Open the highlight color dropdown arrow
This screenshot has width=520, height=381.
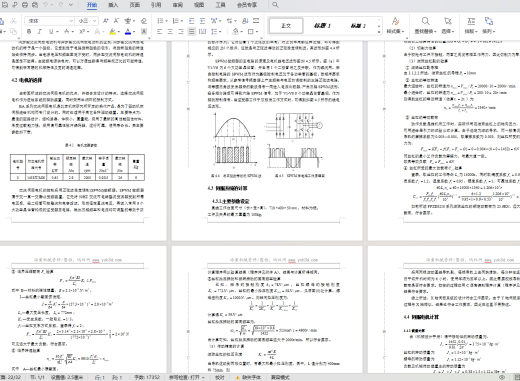[x=119, y=32]
